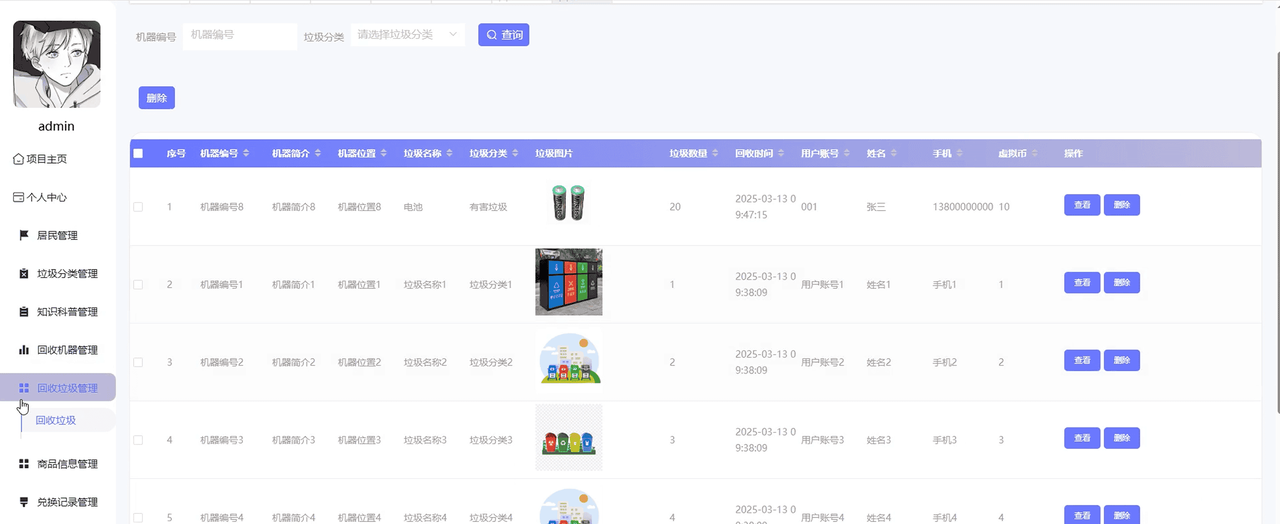The image size is (1280, 524).
Task: Click 查看 for 垃圾名称2 row
Action: click(1082, 360)
